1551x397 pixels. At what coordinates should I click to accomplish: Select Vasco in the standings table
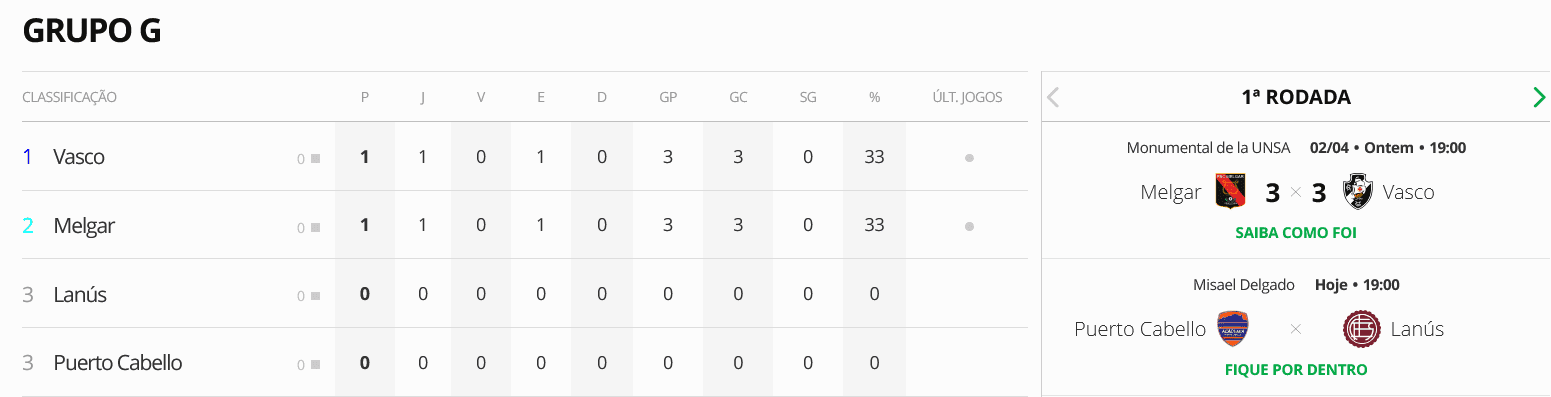click(x=79, y=157)
